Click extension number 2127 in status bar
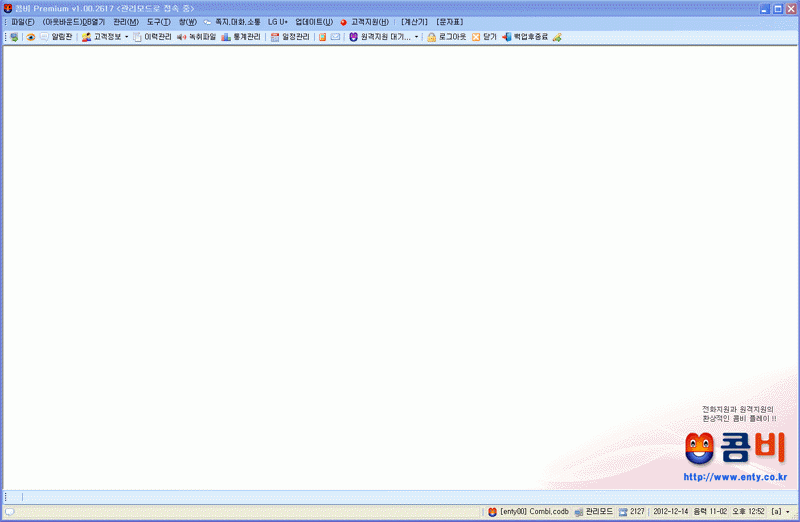Image resolution: width=800 pixels, height=522 pixels. pos(637,512)
